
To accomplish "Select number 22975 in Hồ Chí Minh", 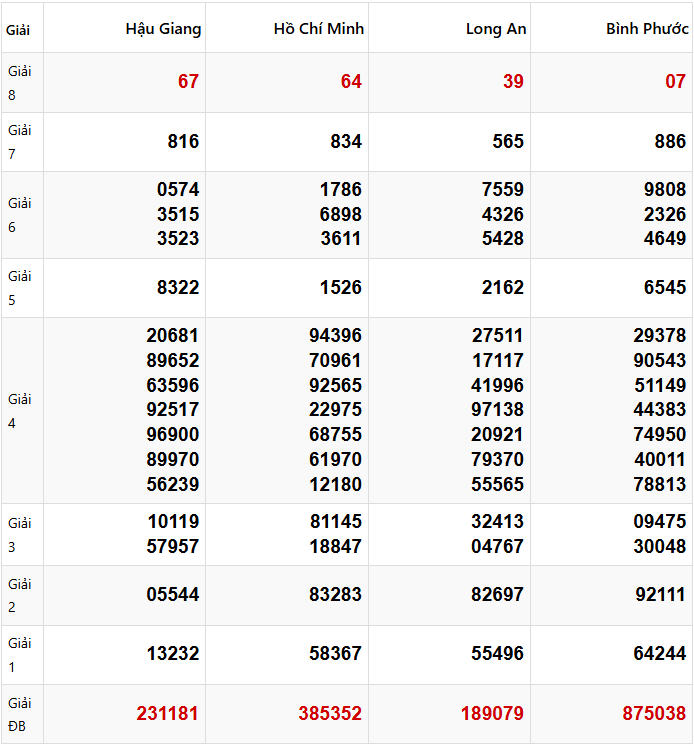I will pyautogui.click(x=335, y=410).
